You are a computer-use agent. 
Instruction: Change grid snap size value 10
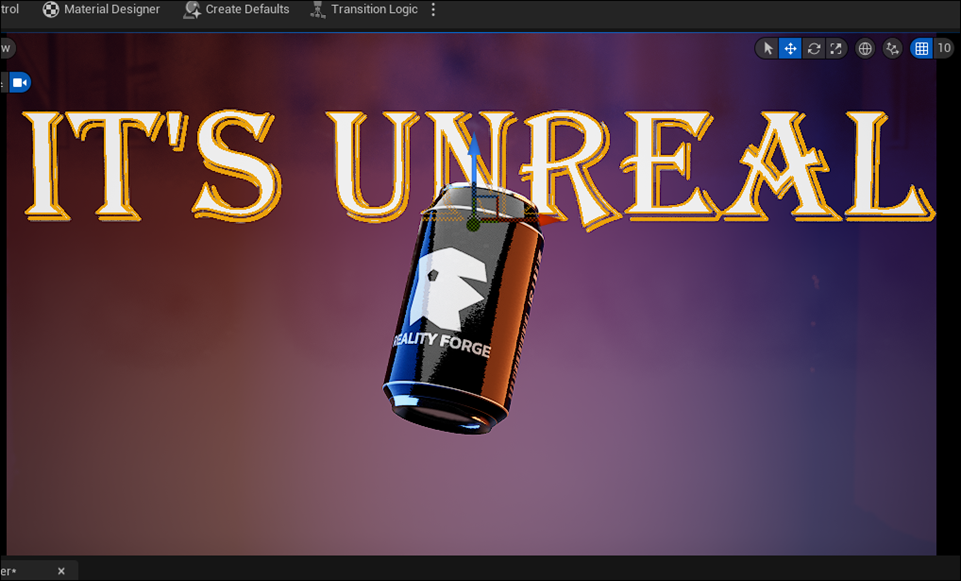pos(944,48)
